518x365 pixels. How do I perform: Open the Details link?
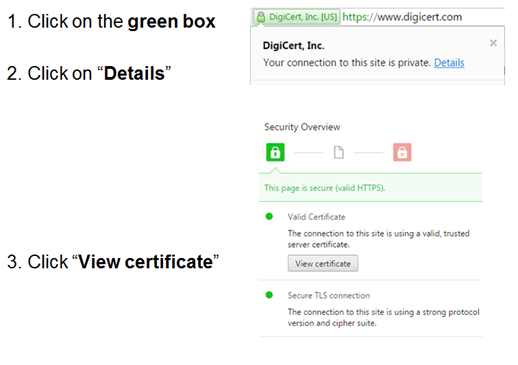pos(449,63)
